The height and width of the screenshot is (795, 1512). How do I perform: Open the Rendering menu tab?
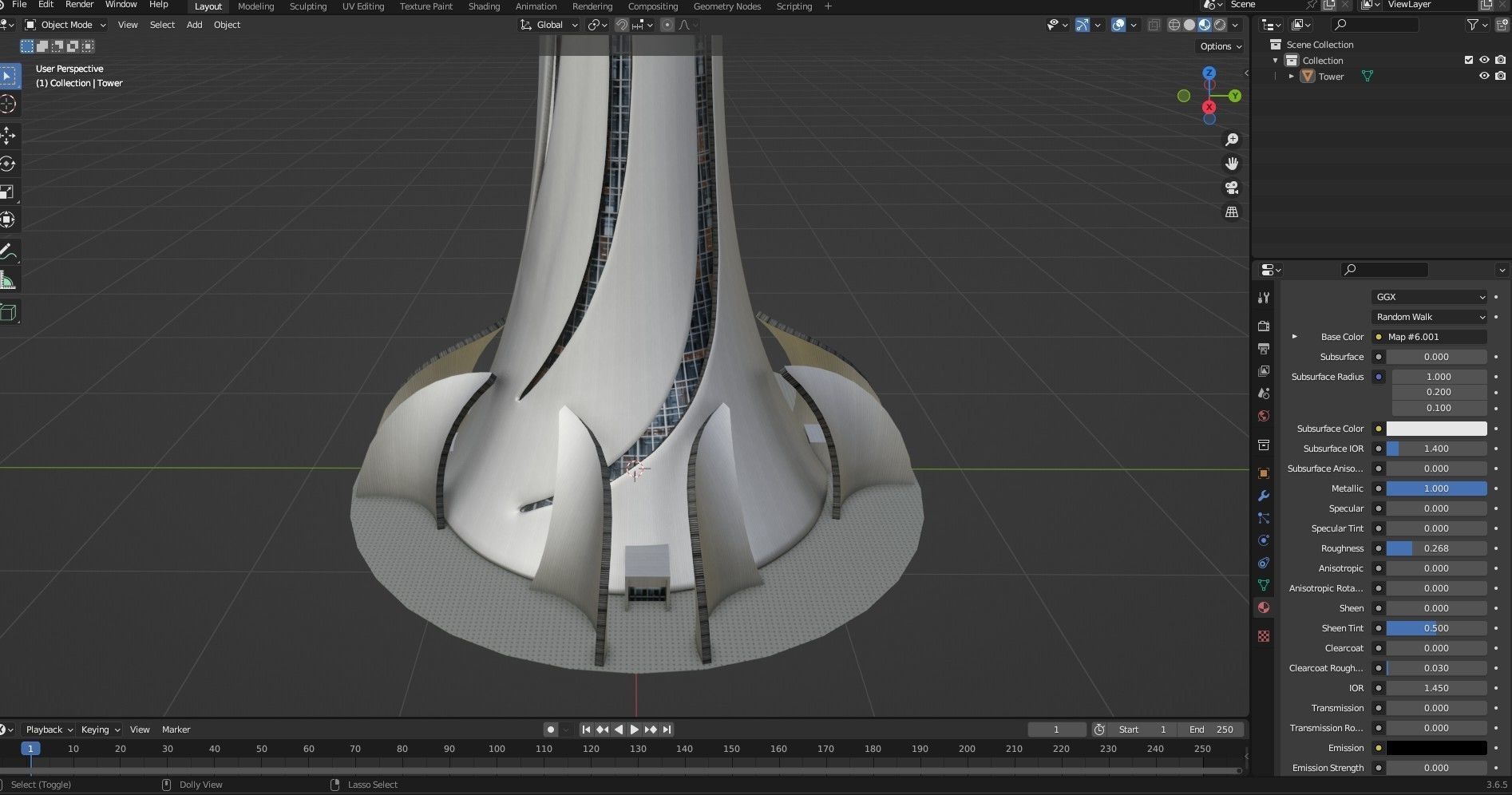tap(592, 6)
